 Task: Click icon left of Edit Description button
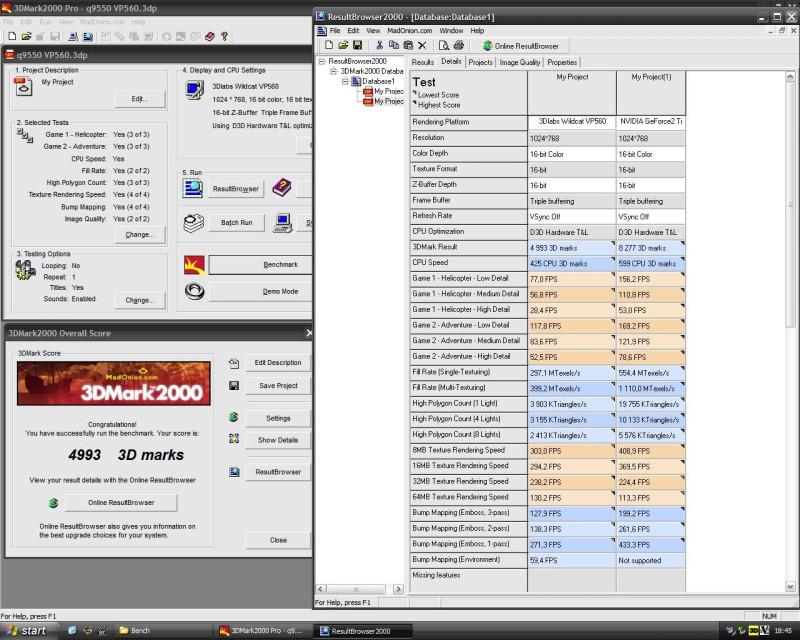(234, 363)
